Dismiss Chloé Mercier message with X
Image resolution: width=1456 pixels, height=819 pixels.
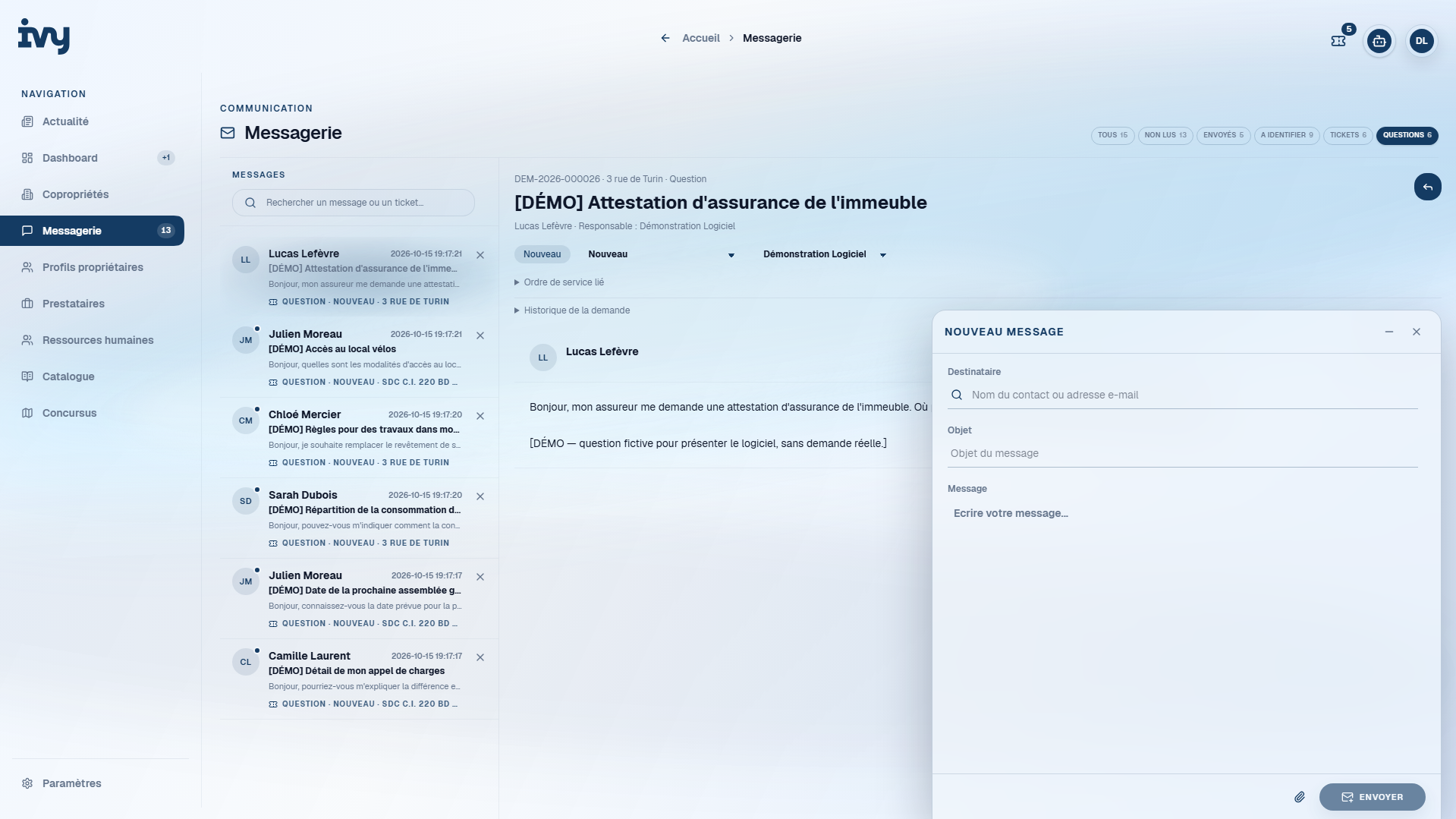480,416
